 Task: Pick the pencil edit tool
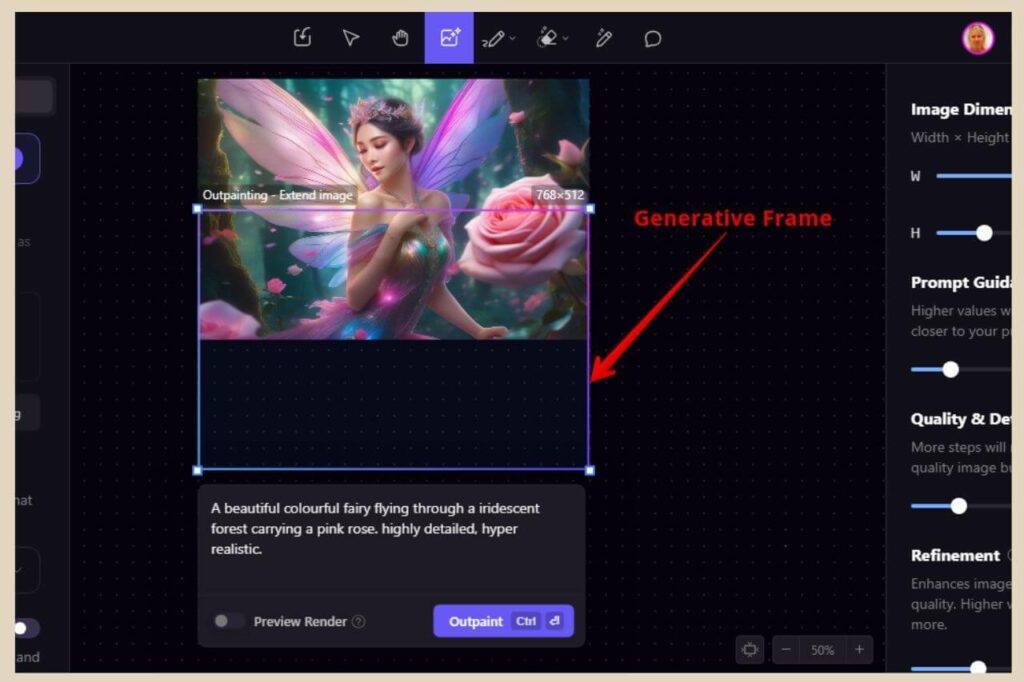coord(603,39)
